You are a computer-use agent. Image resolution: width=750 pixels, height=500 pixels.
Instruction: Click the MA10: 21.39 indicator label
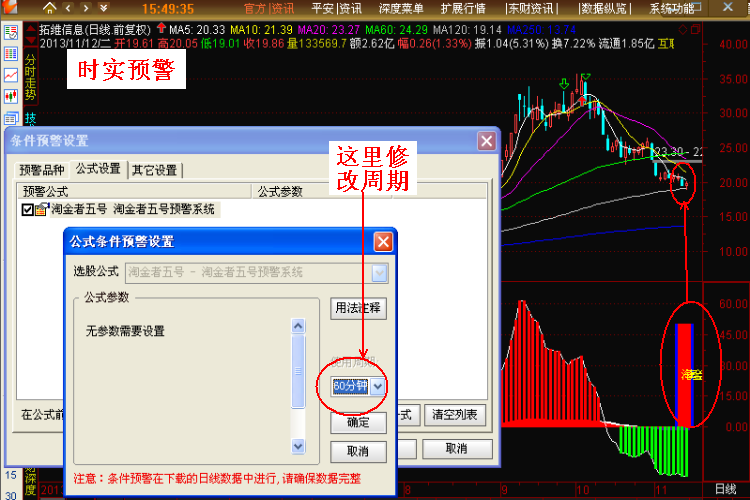coord(261,30)
